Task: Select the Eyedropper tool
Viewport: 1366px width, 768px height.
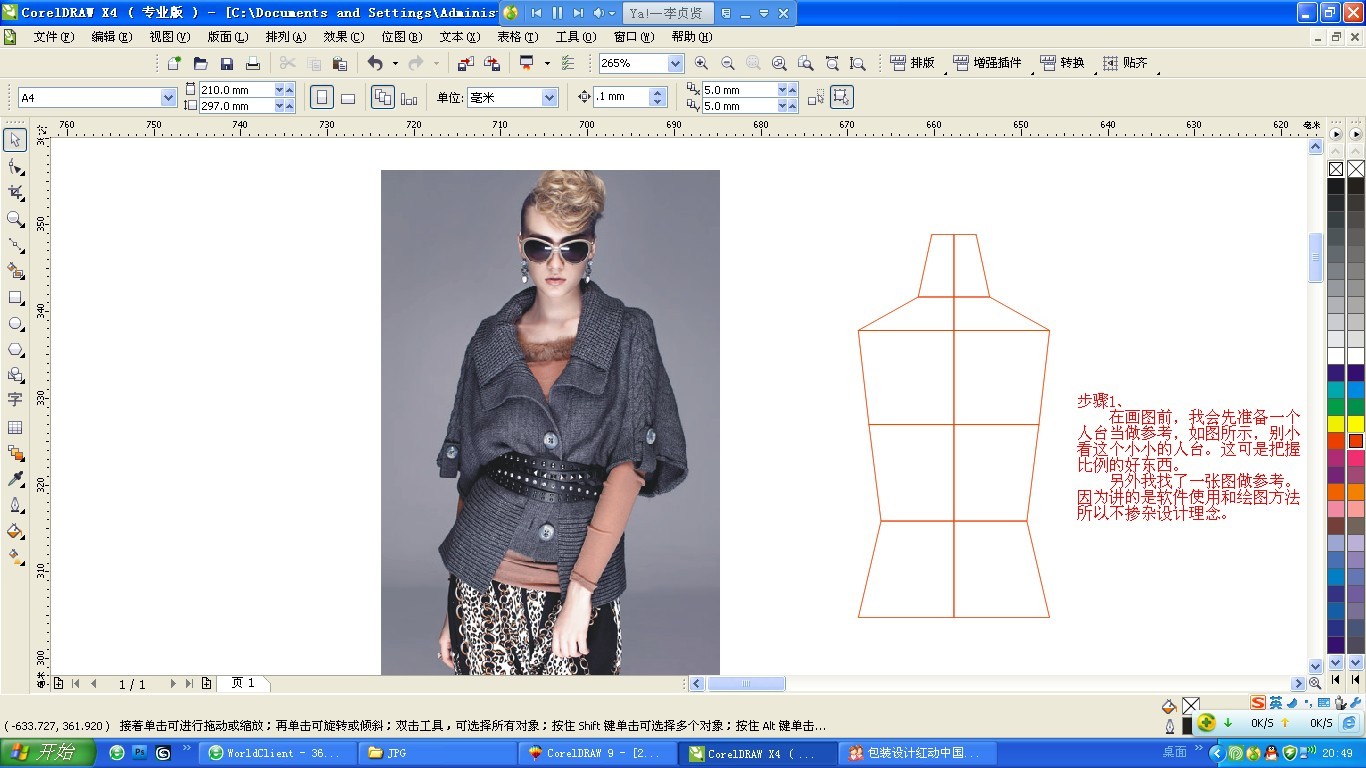Action: pyautogui.click(x=15, y=479)
